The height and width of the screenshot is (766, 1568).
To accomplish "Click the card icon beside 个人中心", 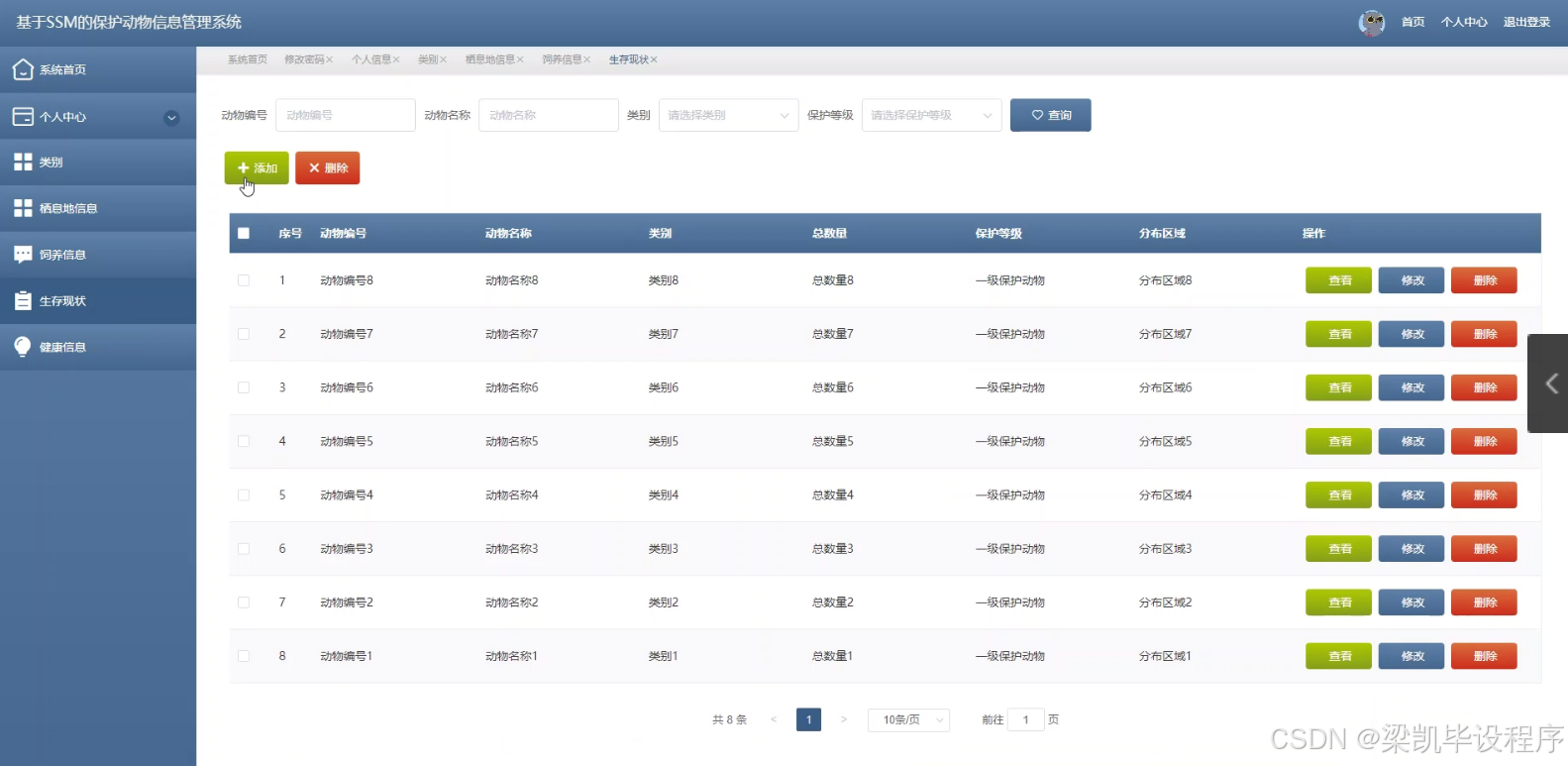I will (23, 116).
